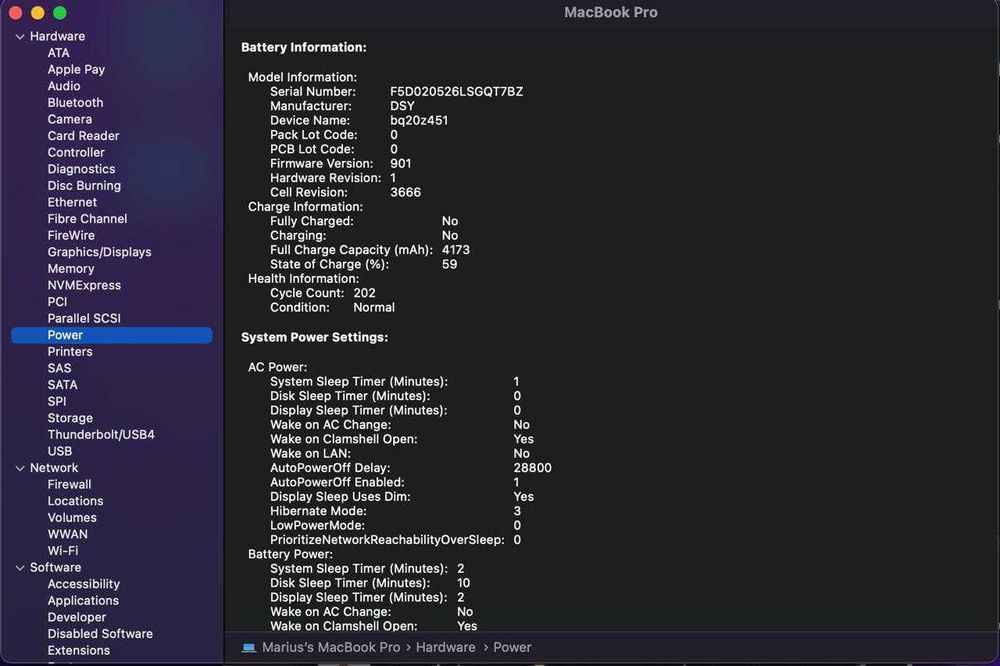Click PrioritizeNetworkReachabilityOverSleep label
Screen dimensions: 1000x666
coord(387,540)
